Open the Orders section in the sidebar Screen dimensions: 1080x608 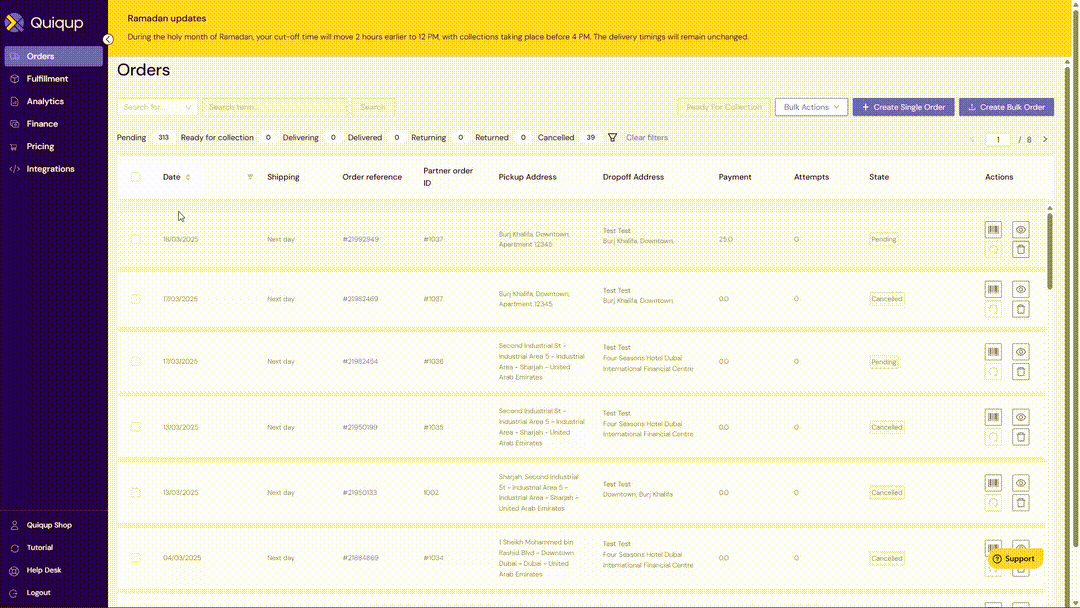[x=54, y=56]
